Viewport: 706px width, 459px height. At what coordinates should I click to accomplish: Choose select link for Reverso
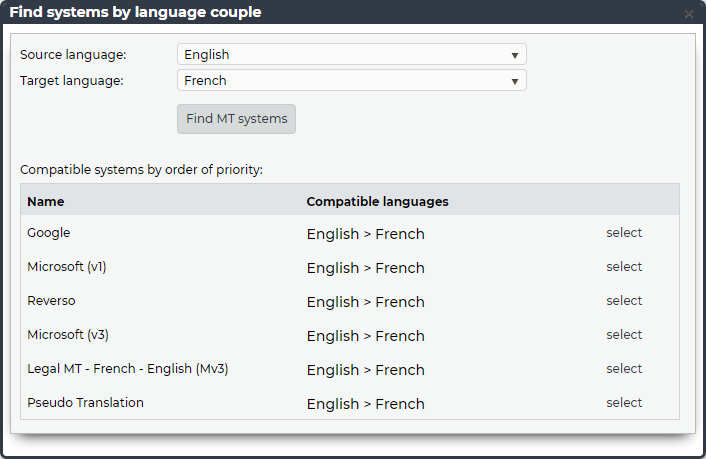(x=624, y=301)
